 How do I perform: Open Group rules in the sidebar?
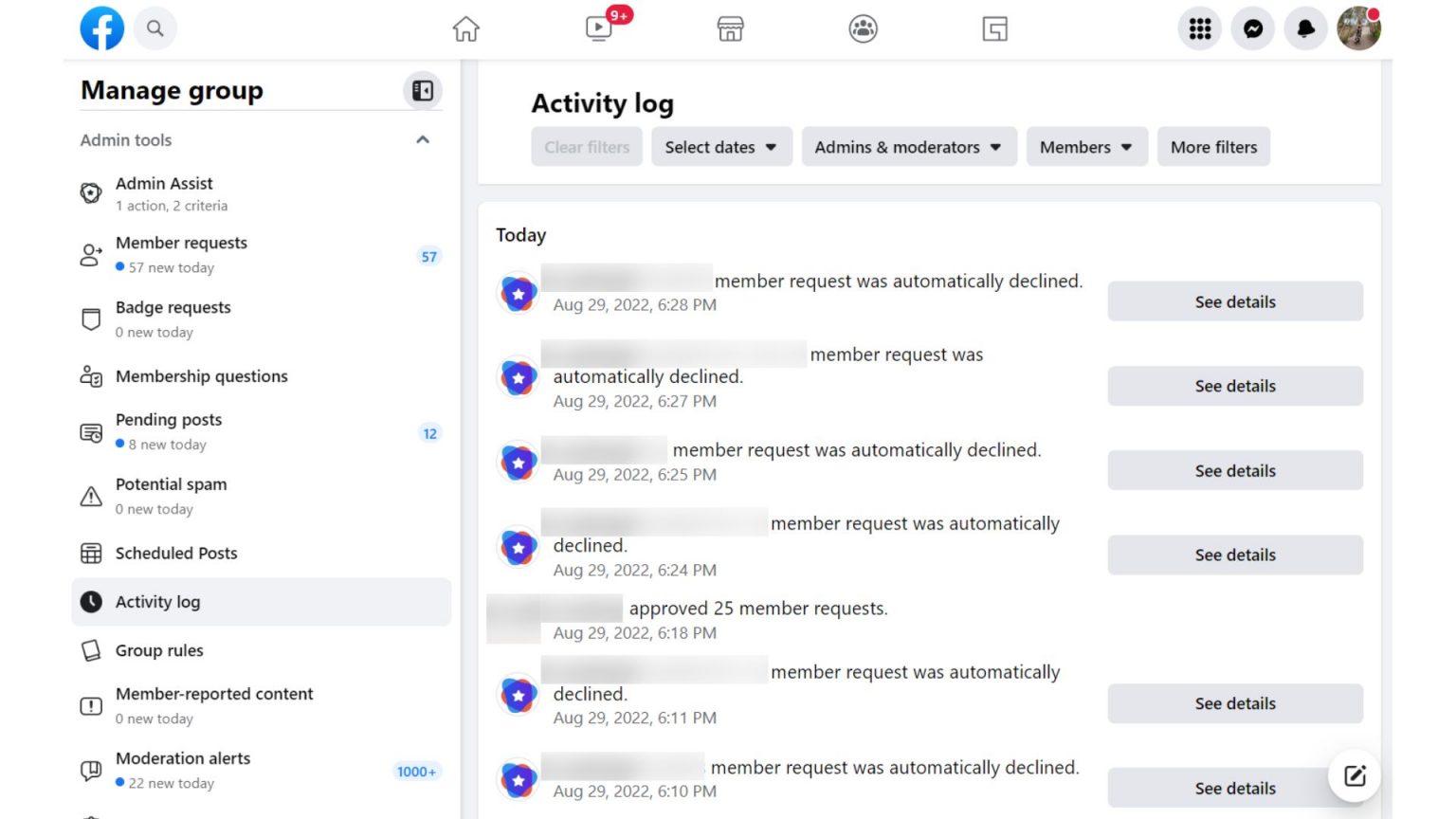(x=158, y=650)
